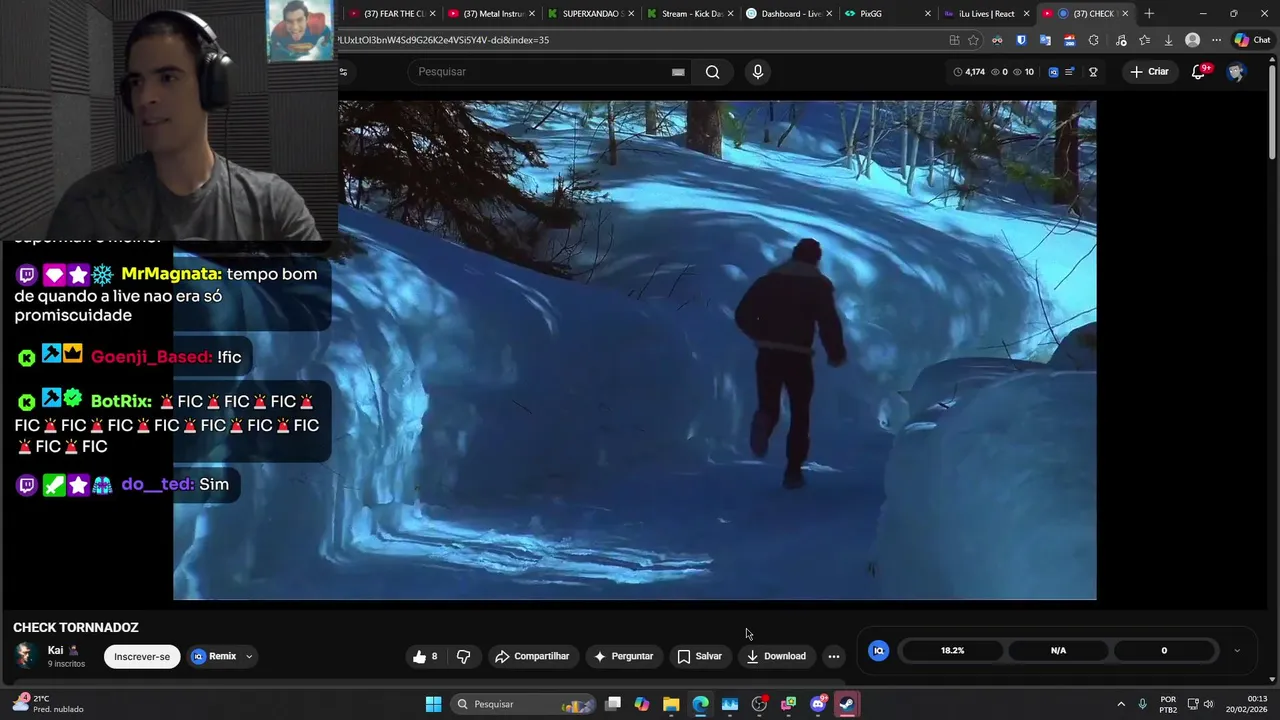This screenshot has width=1280, height=720.
Task: Open volume control in system tray
Action: pyautogui.click(x=1208, y=704)
